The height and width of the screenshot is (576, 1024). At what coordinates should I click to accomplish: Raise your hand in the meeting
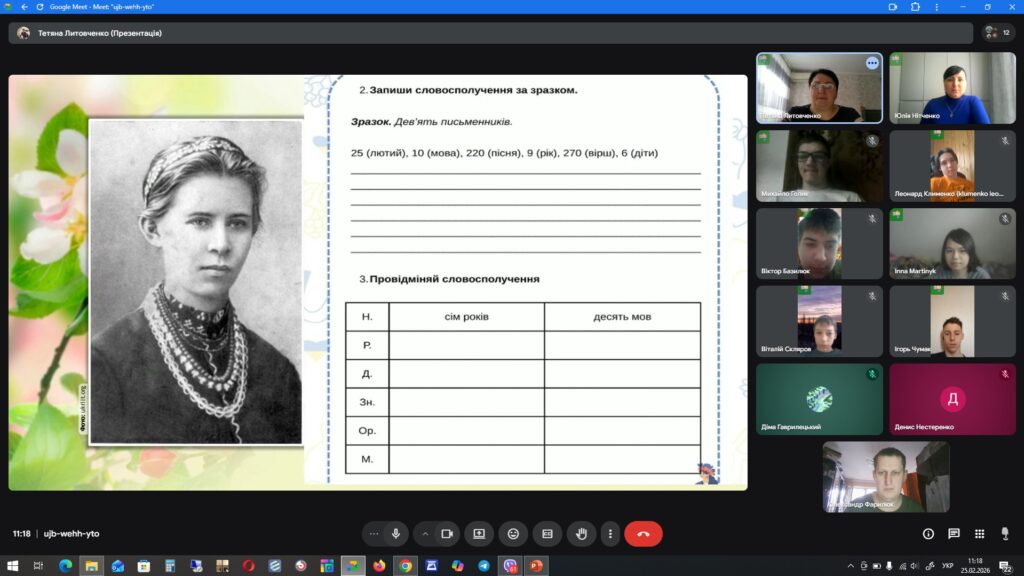coord(581,534)
